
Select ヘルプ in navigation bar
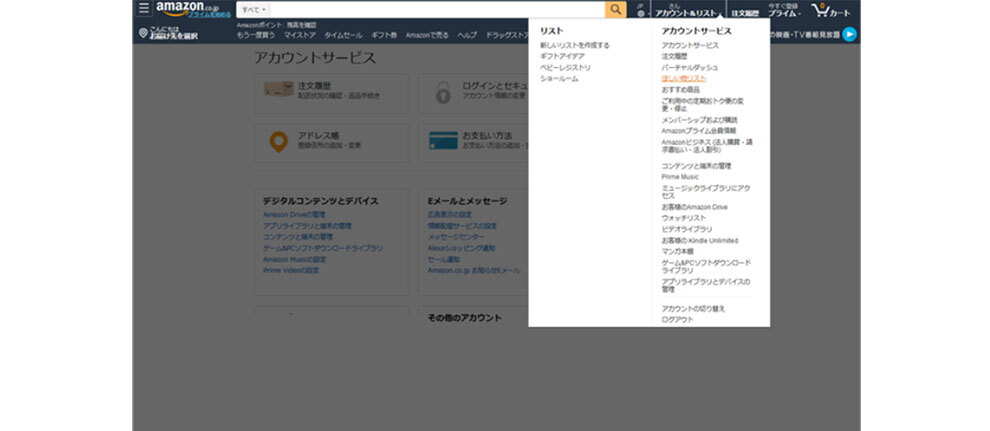point(467,35)
